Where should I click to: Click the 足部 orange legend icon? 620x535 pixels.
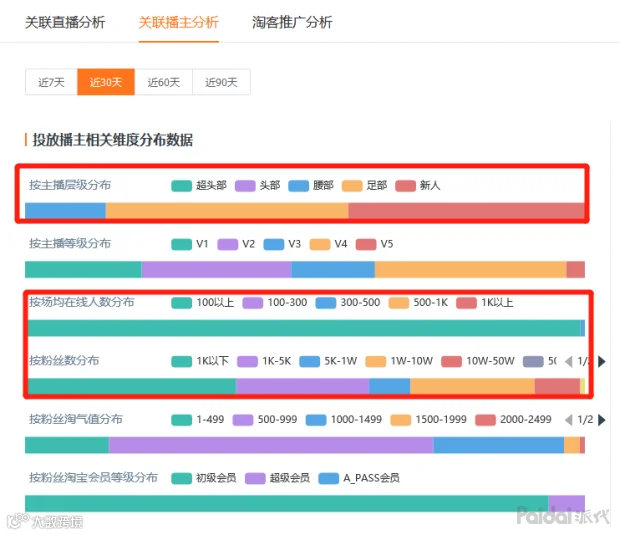(x=352, y=185)
